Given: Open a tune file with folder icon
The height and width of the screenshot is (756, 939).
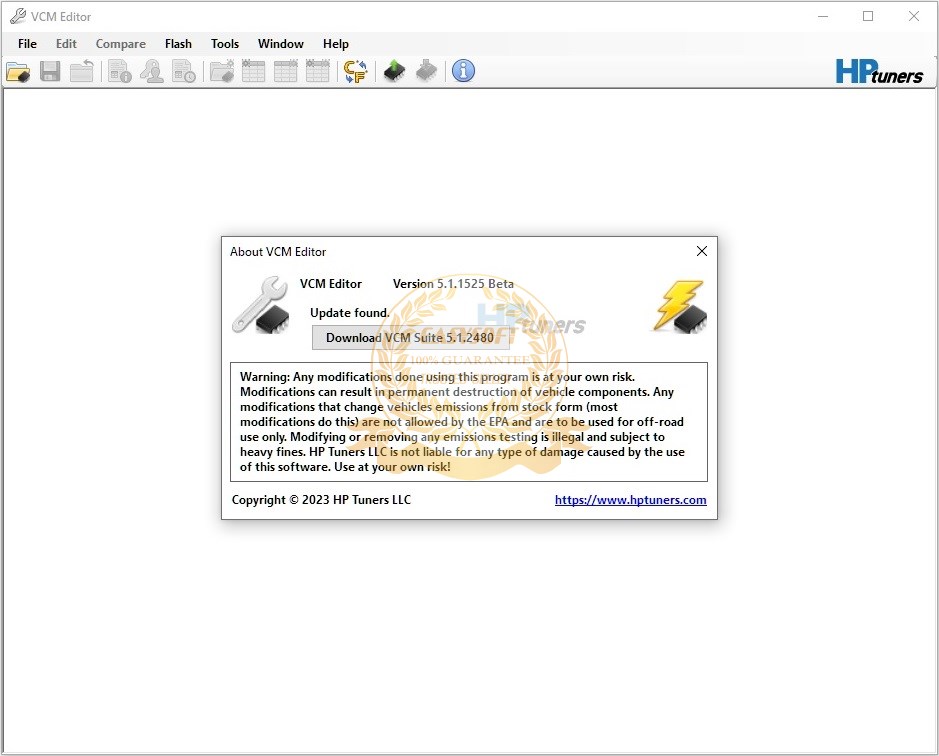Looking at the screenshot, I should pos(18,71).
